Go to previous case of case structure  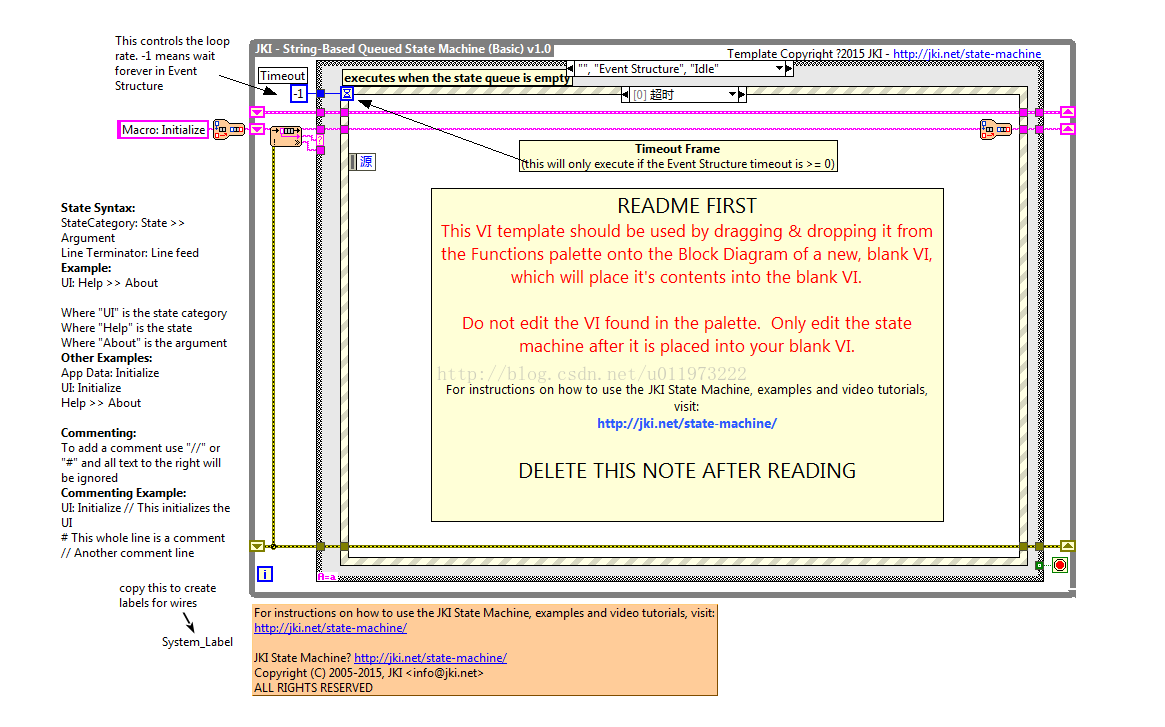[x=570, y=68]
